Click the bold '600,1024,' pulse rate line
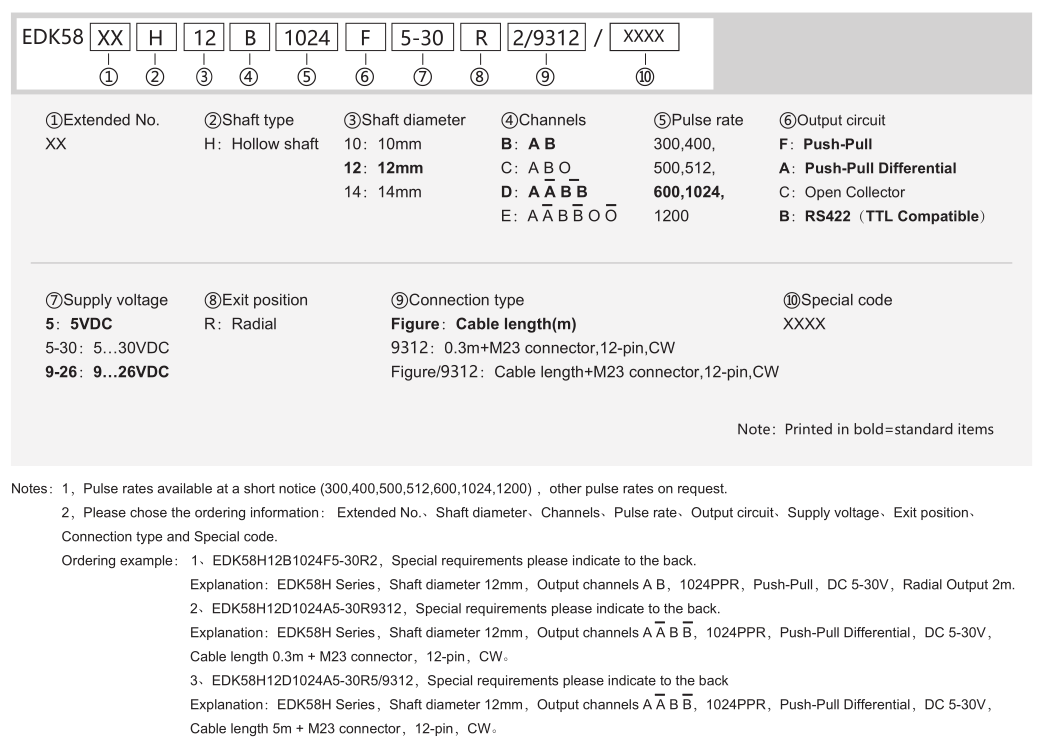 click(x=689, y=192)
